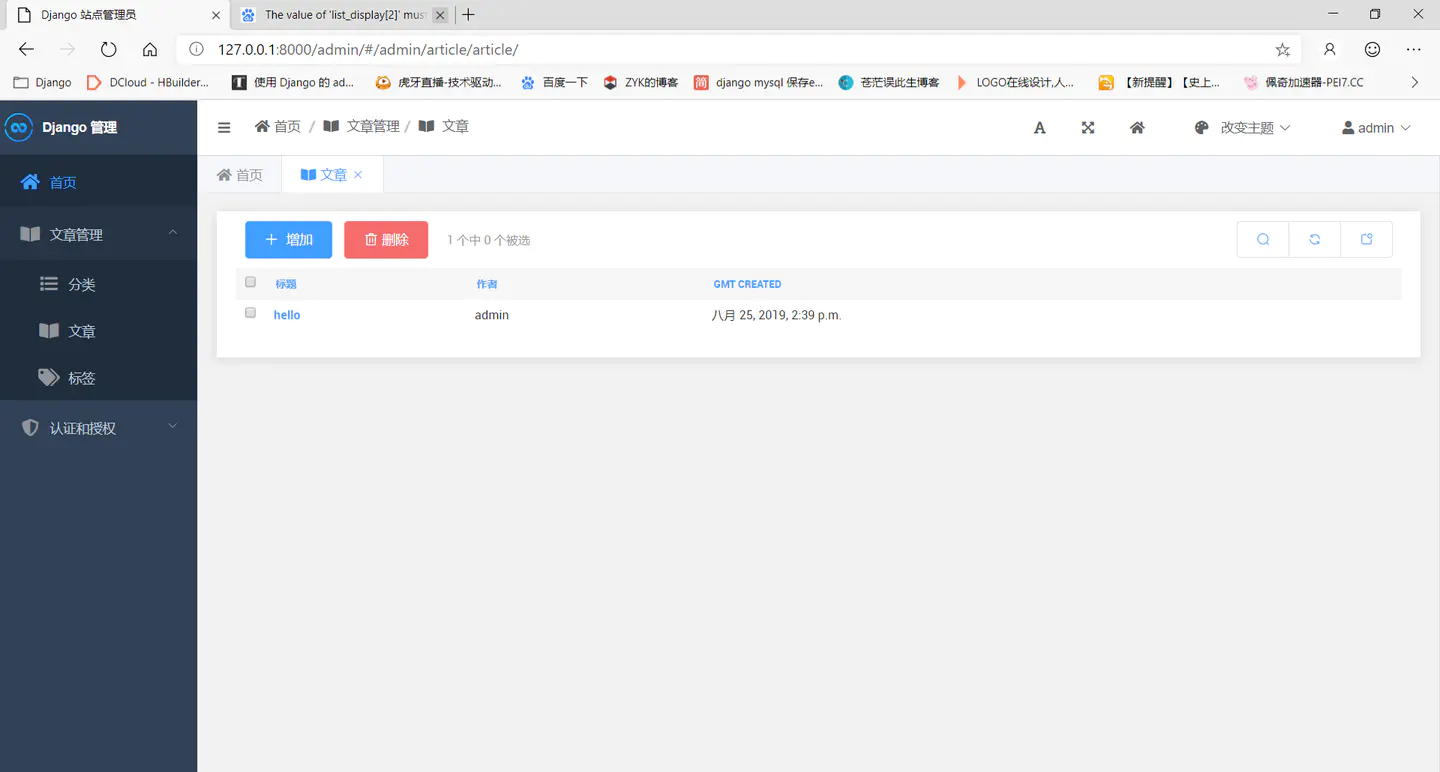Tick the select-all checkbox in table header
The width and height of the screenshot is (1440, 772).
click(x=250, y=282)
